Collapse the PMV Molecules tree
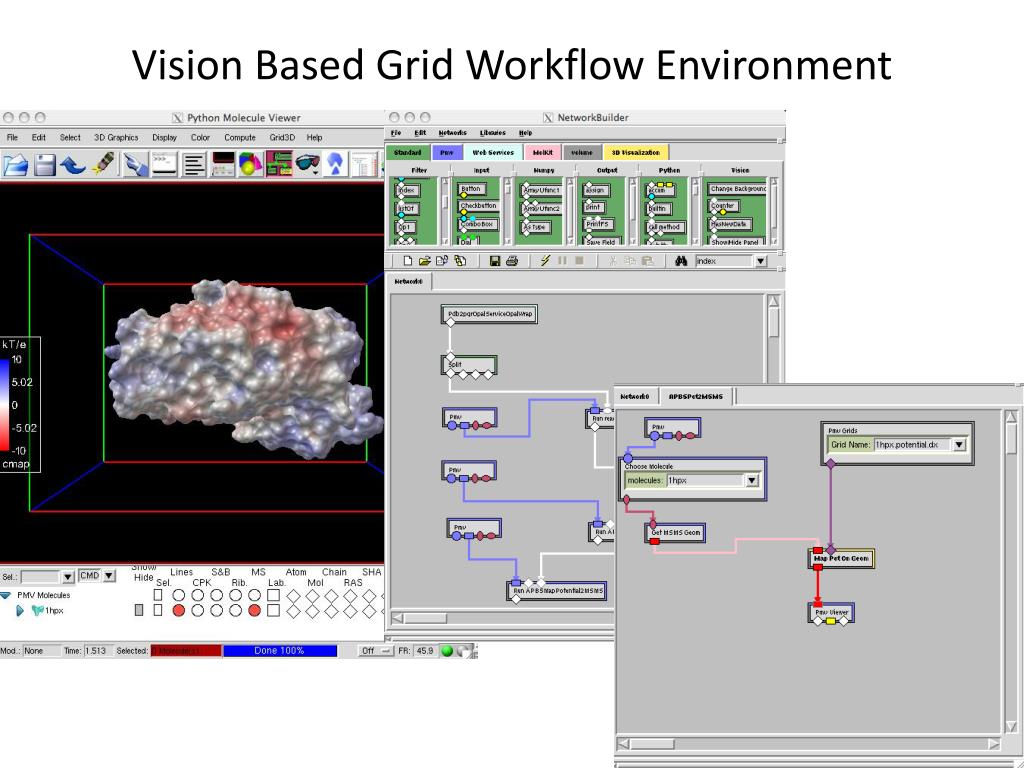1024x768 pixels. coord(6,596)
